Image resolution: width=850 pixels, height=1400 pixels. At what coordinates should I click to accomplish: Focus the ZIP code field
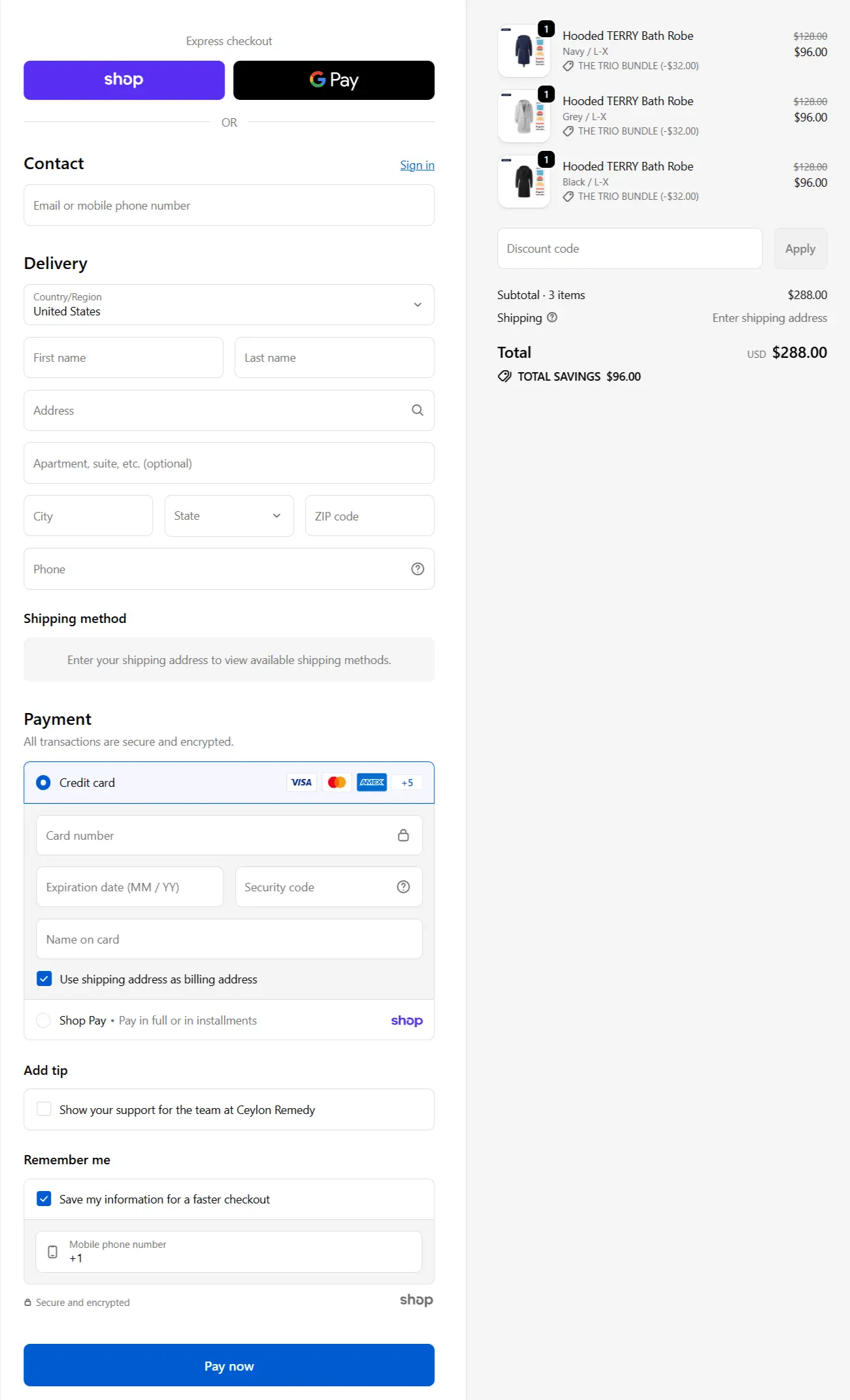pos(370,516)
